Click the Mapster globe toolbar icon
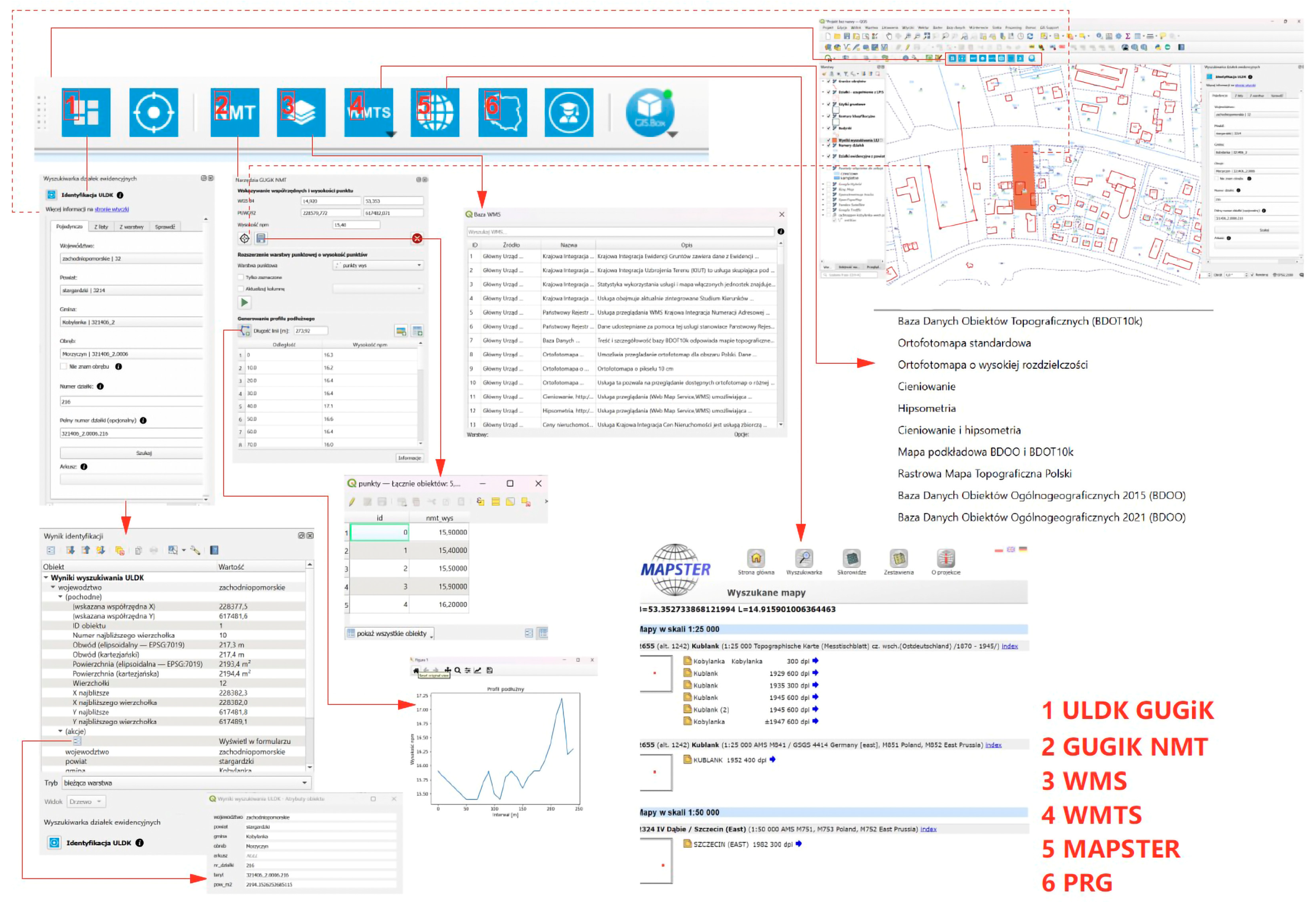Screen dimensions: 1316x902 click(x=434, y=112)
